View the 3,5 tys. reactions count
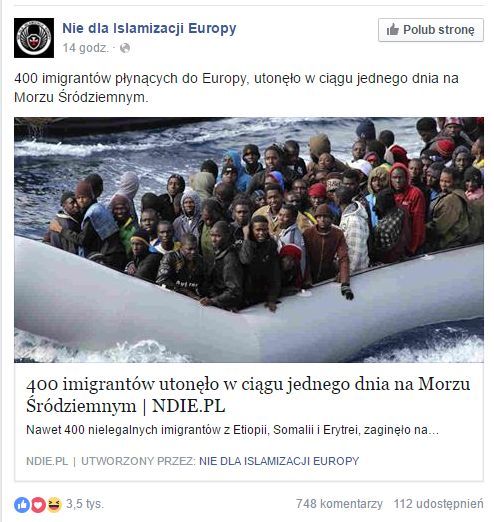This screenshot has height=522, width=494. [x=85, y=504]
